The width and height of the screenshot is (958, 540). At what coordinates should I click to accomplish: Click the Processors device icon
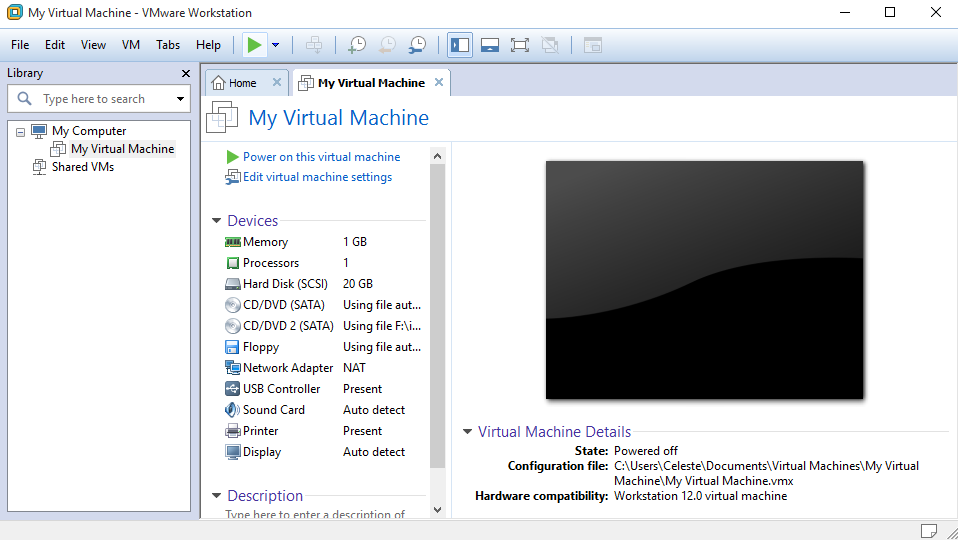tap(233, 263)
